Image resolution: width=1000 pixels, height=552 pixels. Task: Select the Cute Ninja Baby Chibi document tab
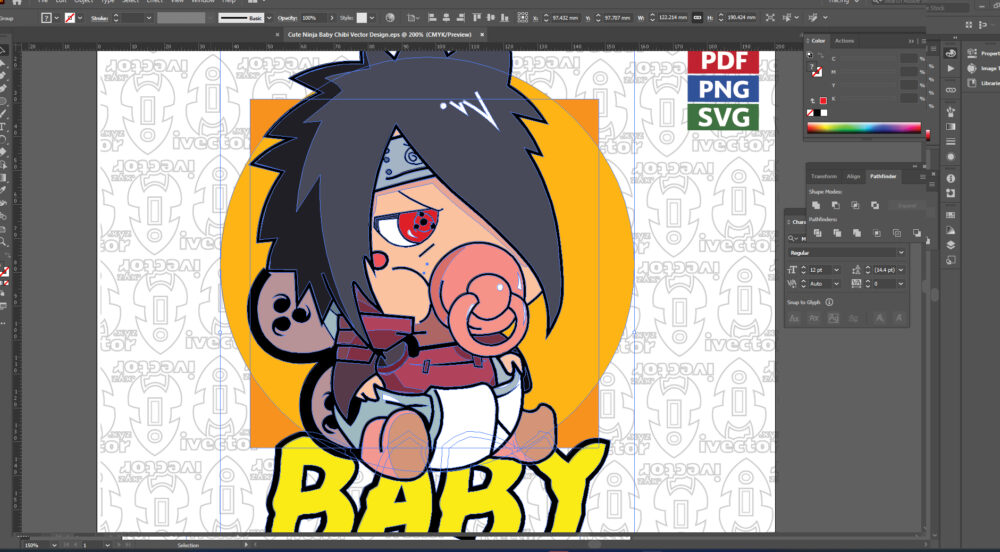379,34
